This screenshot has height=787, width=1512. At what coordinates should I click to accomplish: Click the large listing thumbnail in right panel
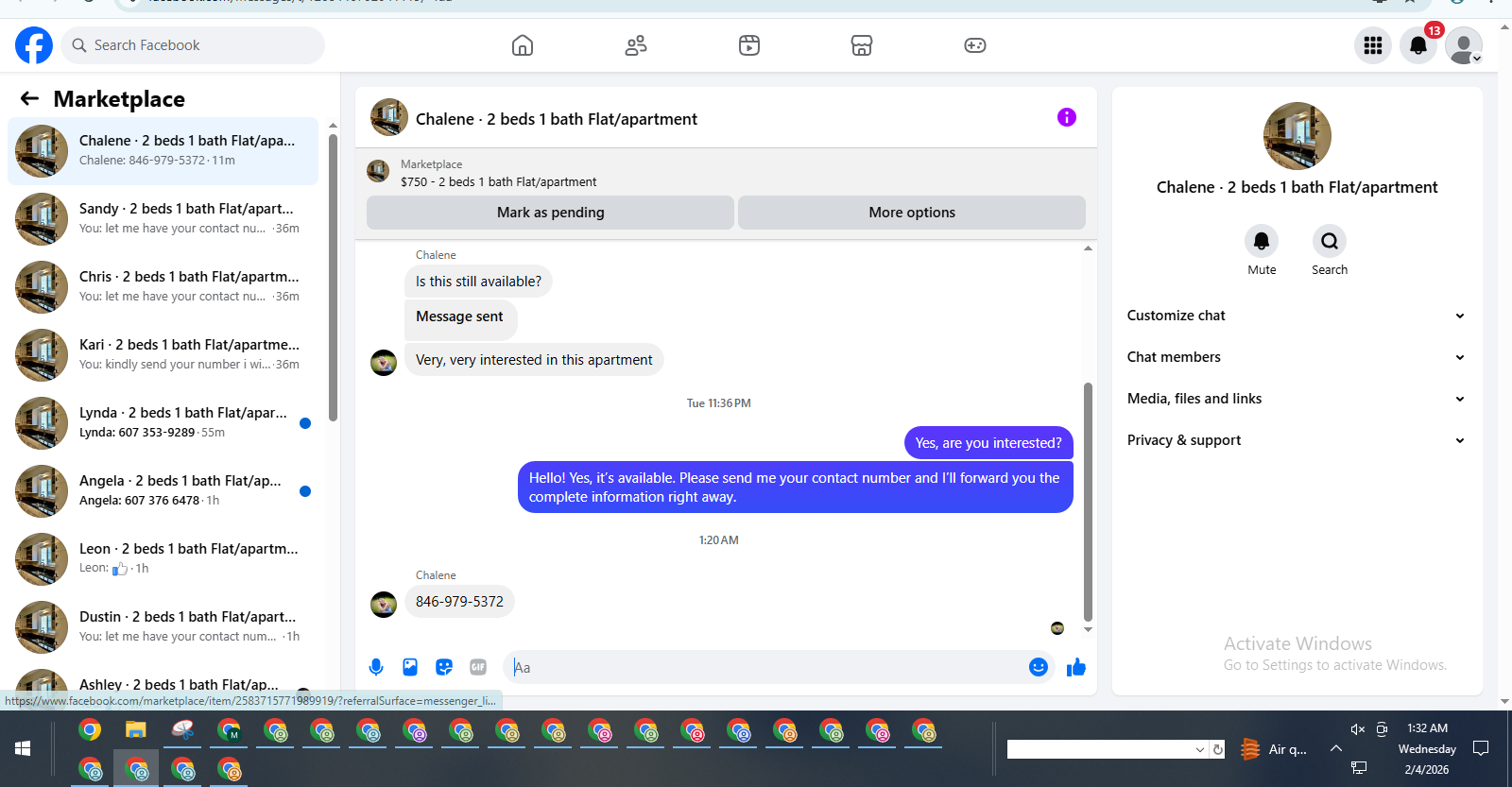click(x=1297, y=136)
